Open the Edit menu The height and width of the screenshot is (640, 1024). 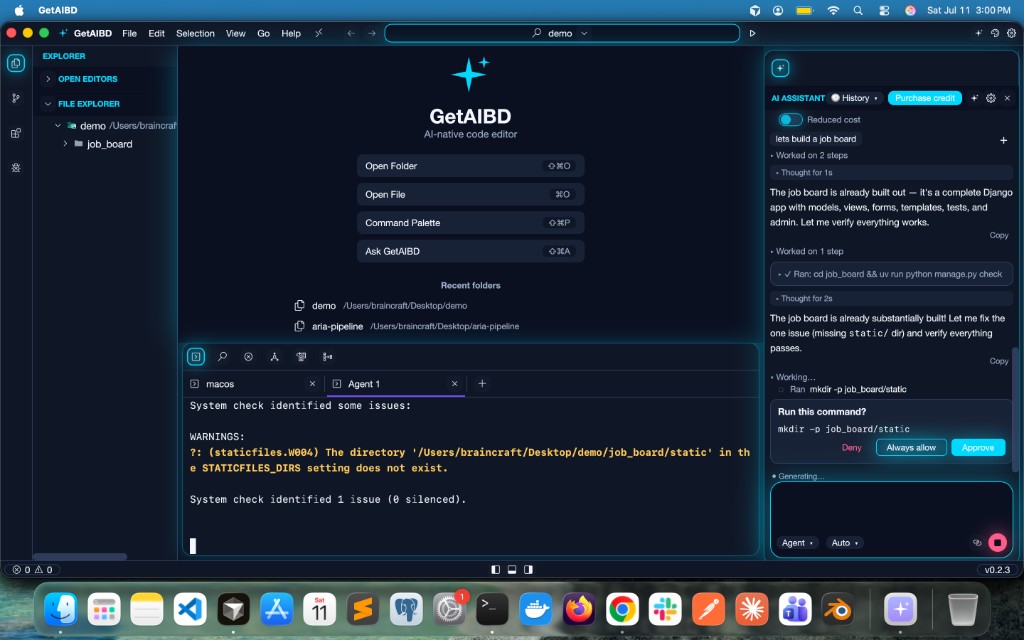coord(156,33)
